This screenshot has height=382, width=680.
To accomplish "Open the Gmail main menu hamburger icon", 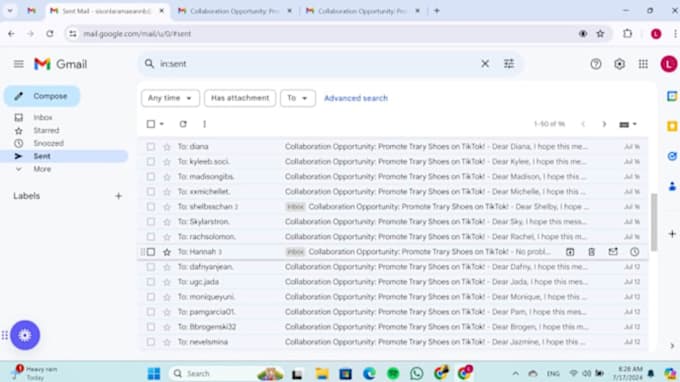I will coord(19,64).
